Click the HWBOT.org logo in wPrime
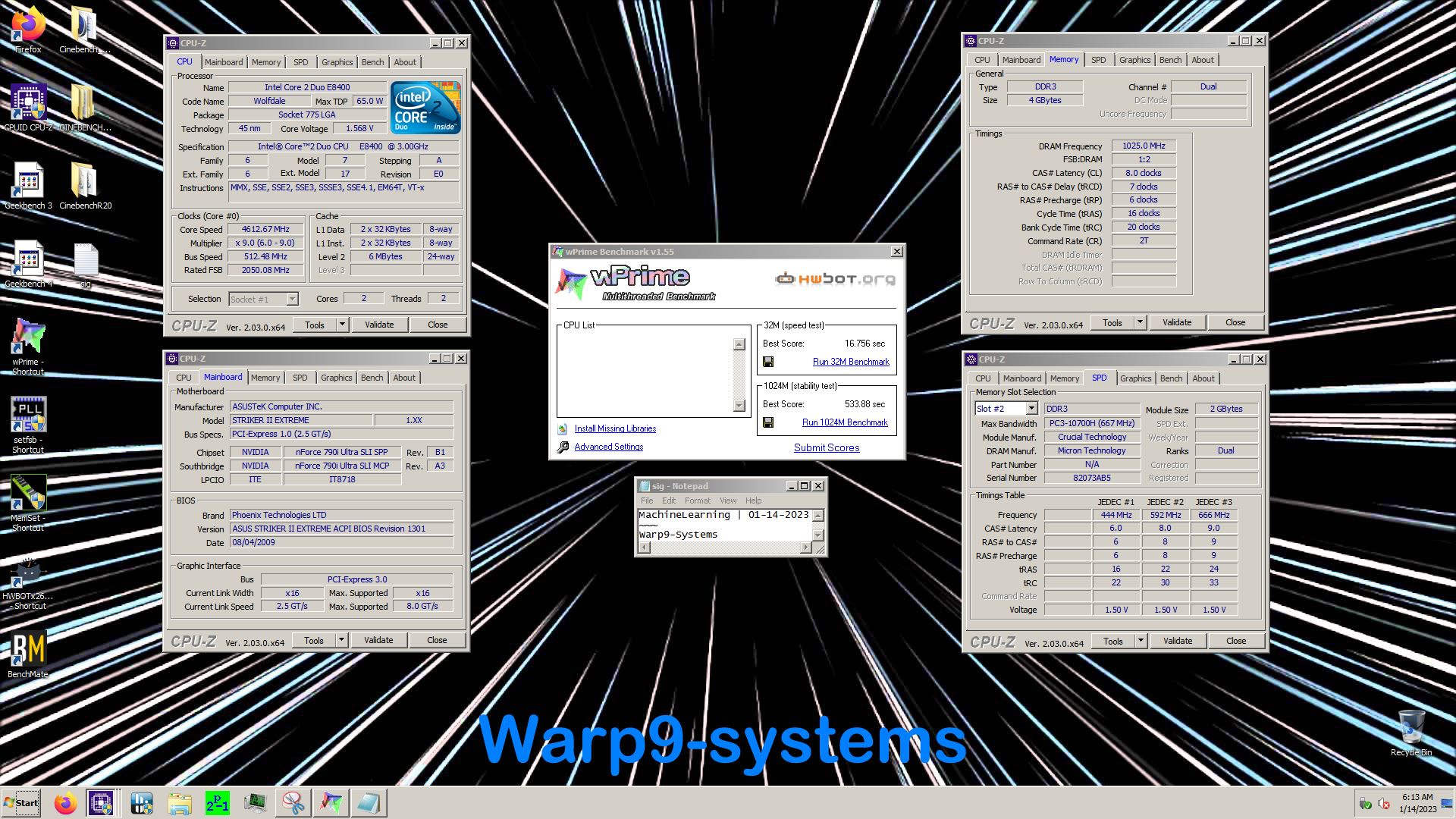Screen dimensions: 1456x819 835,279
